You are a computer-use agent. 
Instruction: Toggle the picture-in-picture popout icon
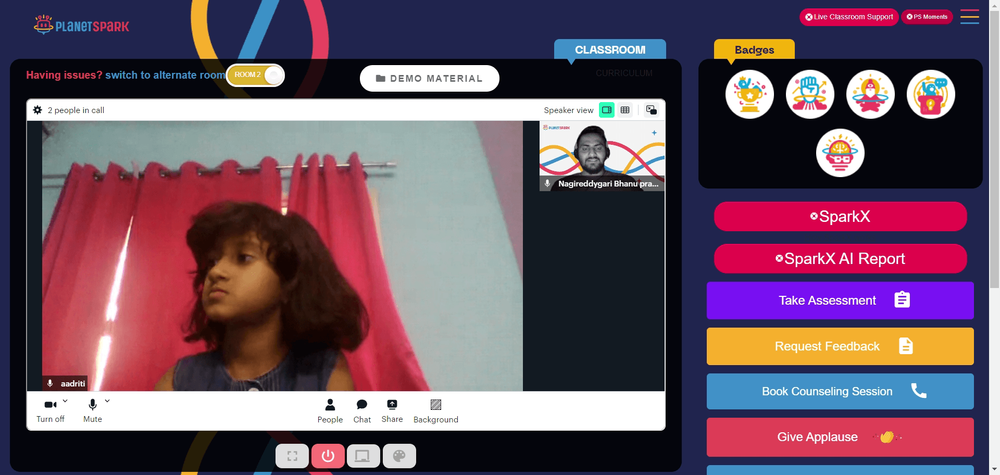651,110
